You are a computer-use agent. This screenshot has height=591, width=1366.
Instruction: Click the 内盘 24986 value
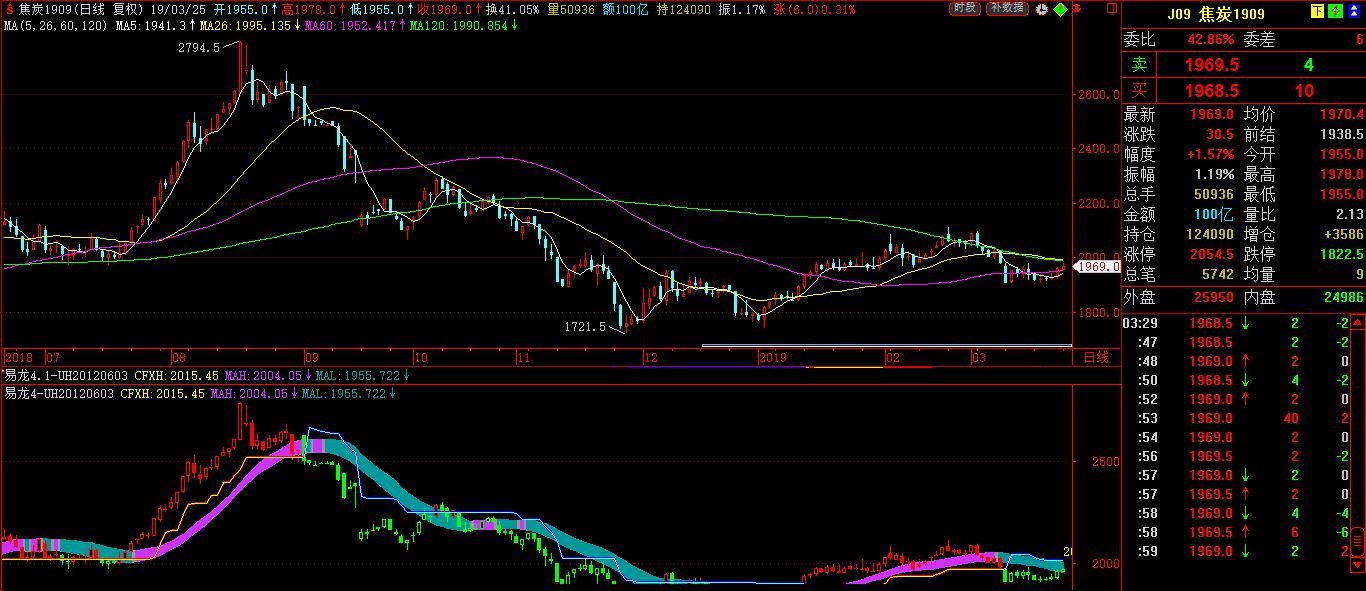tap(1342, 297)
